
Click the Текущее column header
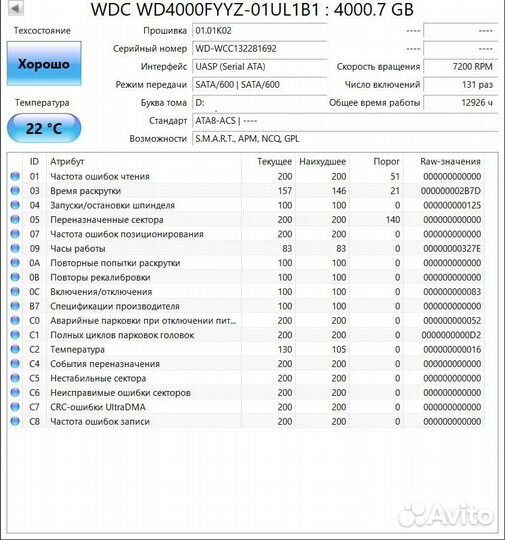(275, 162)
